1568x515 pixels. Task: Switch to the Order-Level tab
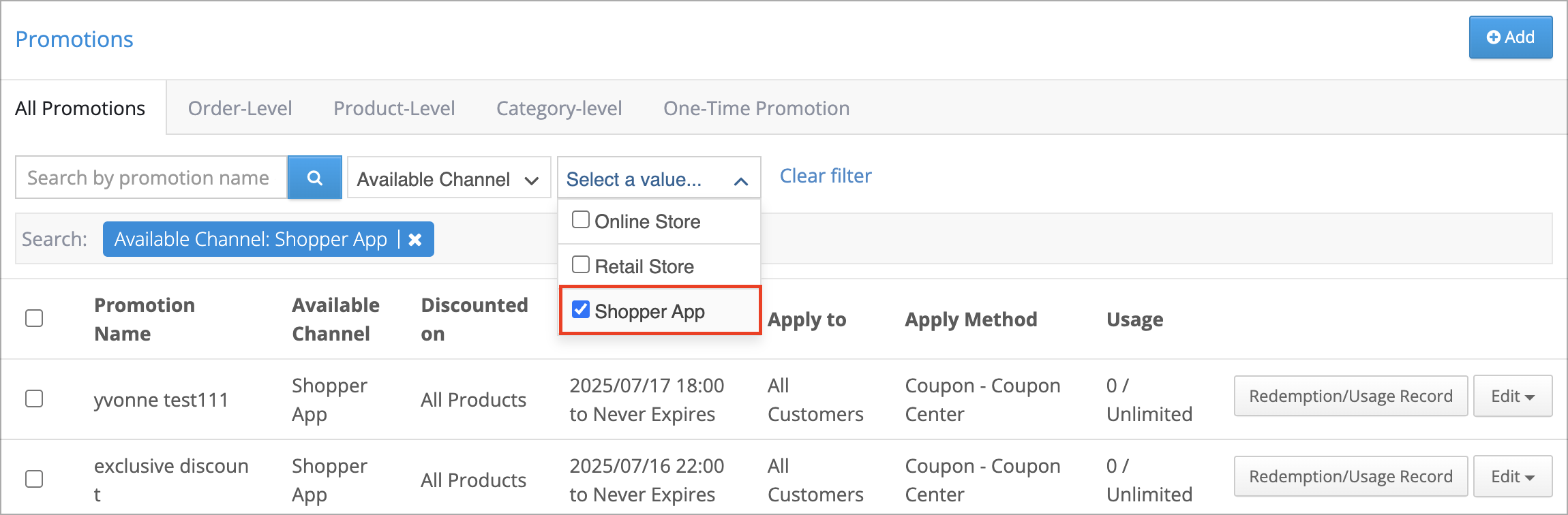[240, 108]
